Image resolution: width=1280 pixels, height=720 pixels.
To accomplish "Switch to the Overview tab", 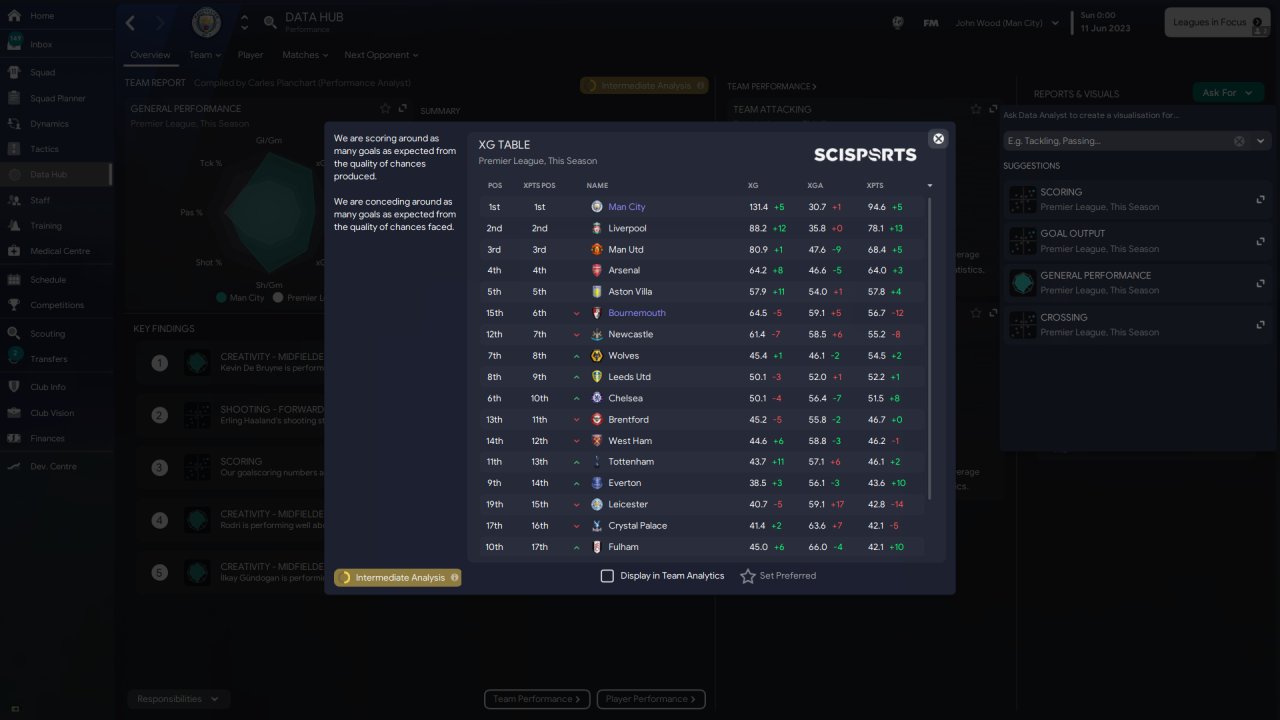I will click(150, 55).
